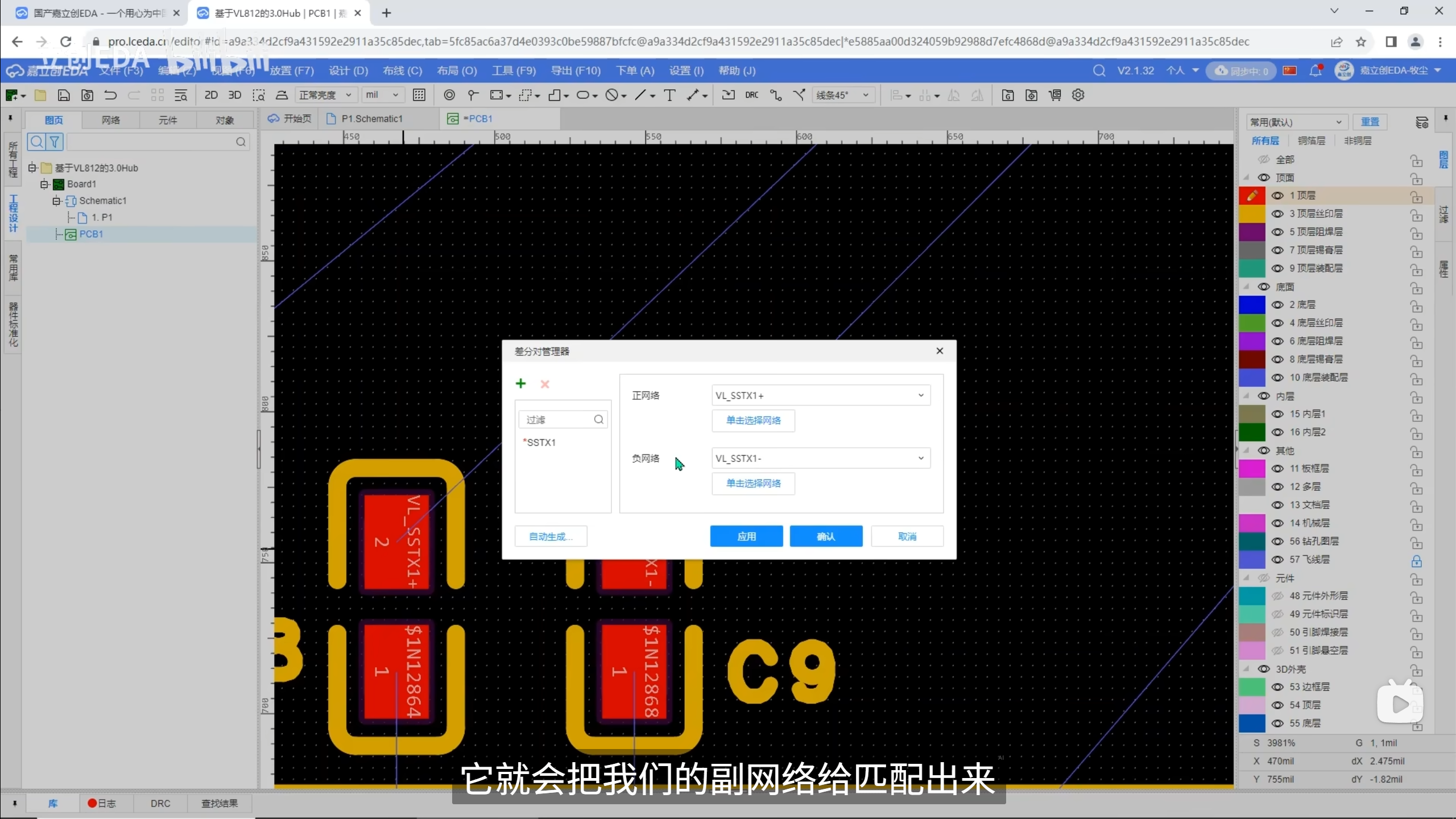Click the 应用 apply button
The image size is (1456, 819).
pyautogui.click(x=746, y=536)
